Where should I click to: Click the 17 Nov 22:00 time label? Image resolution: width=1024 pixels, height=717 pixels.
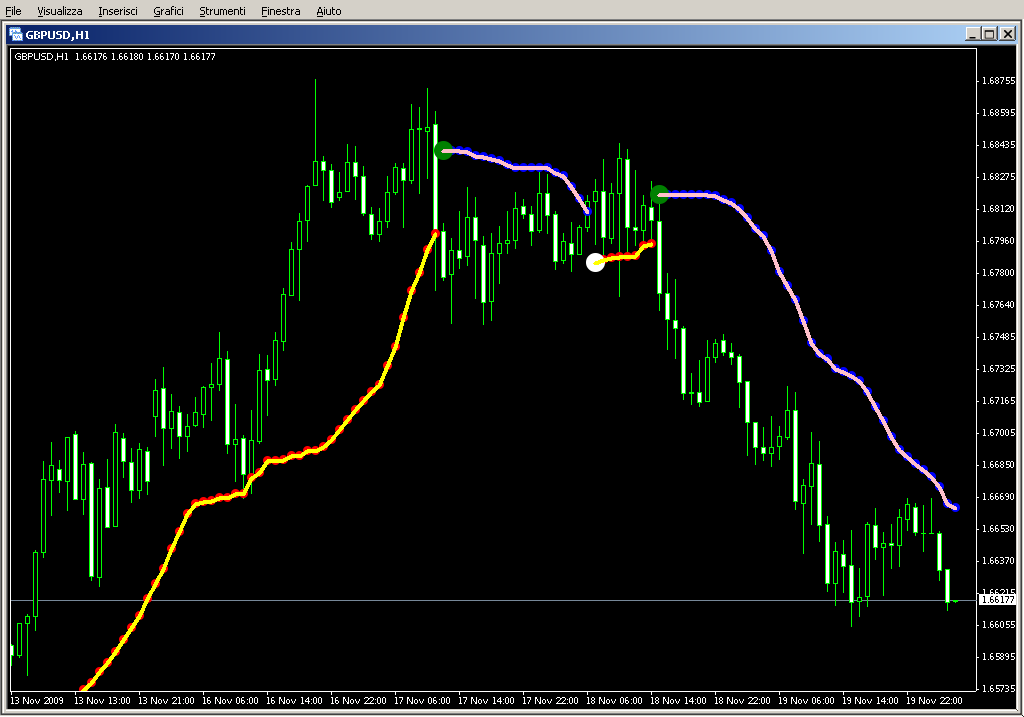(x=550, y=701)
